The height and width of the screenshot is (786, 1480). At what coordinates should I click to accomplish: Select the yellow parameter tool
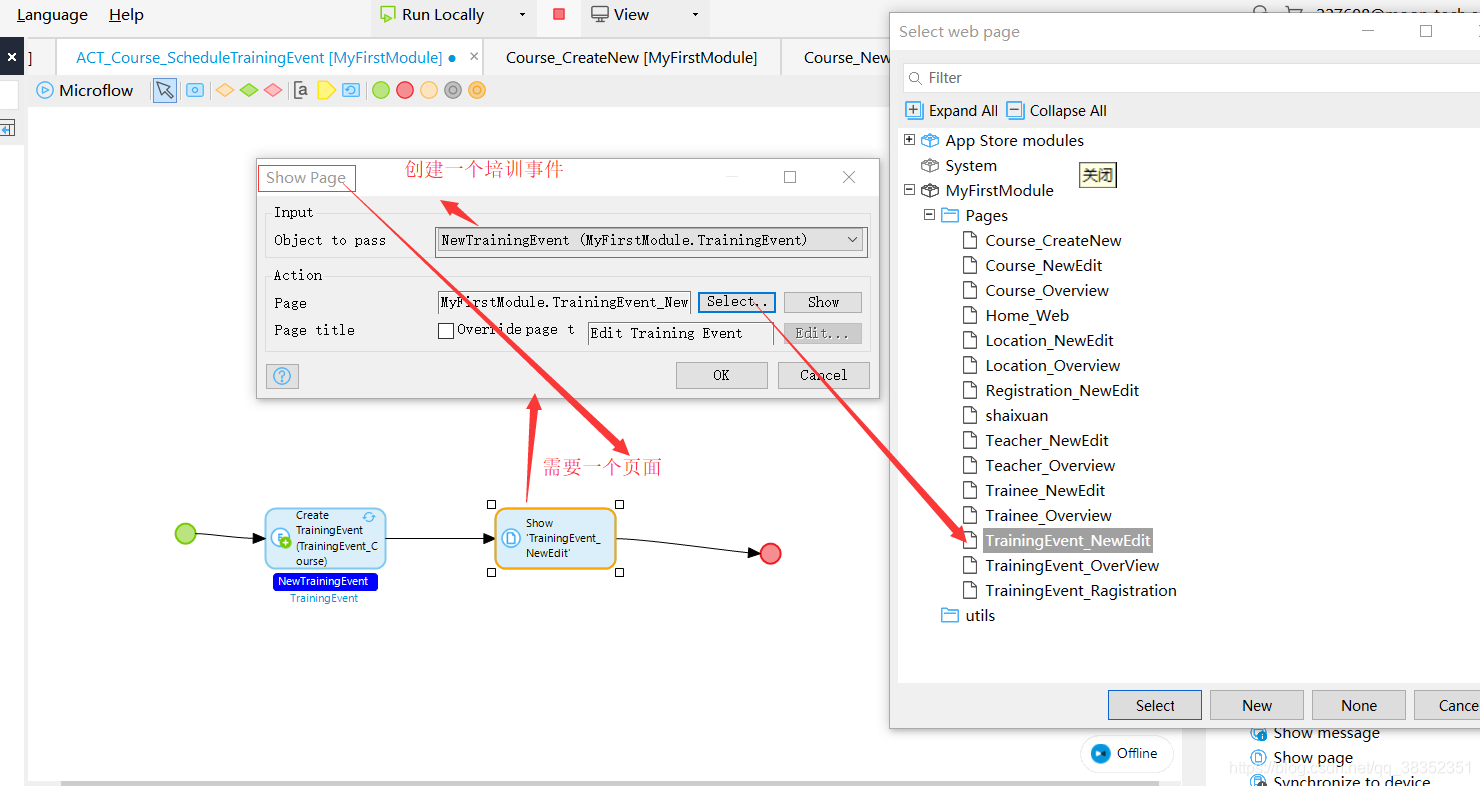[x=327, y=90]
